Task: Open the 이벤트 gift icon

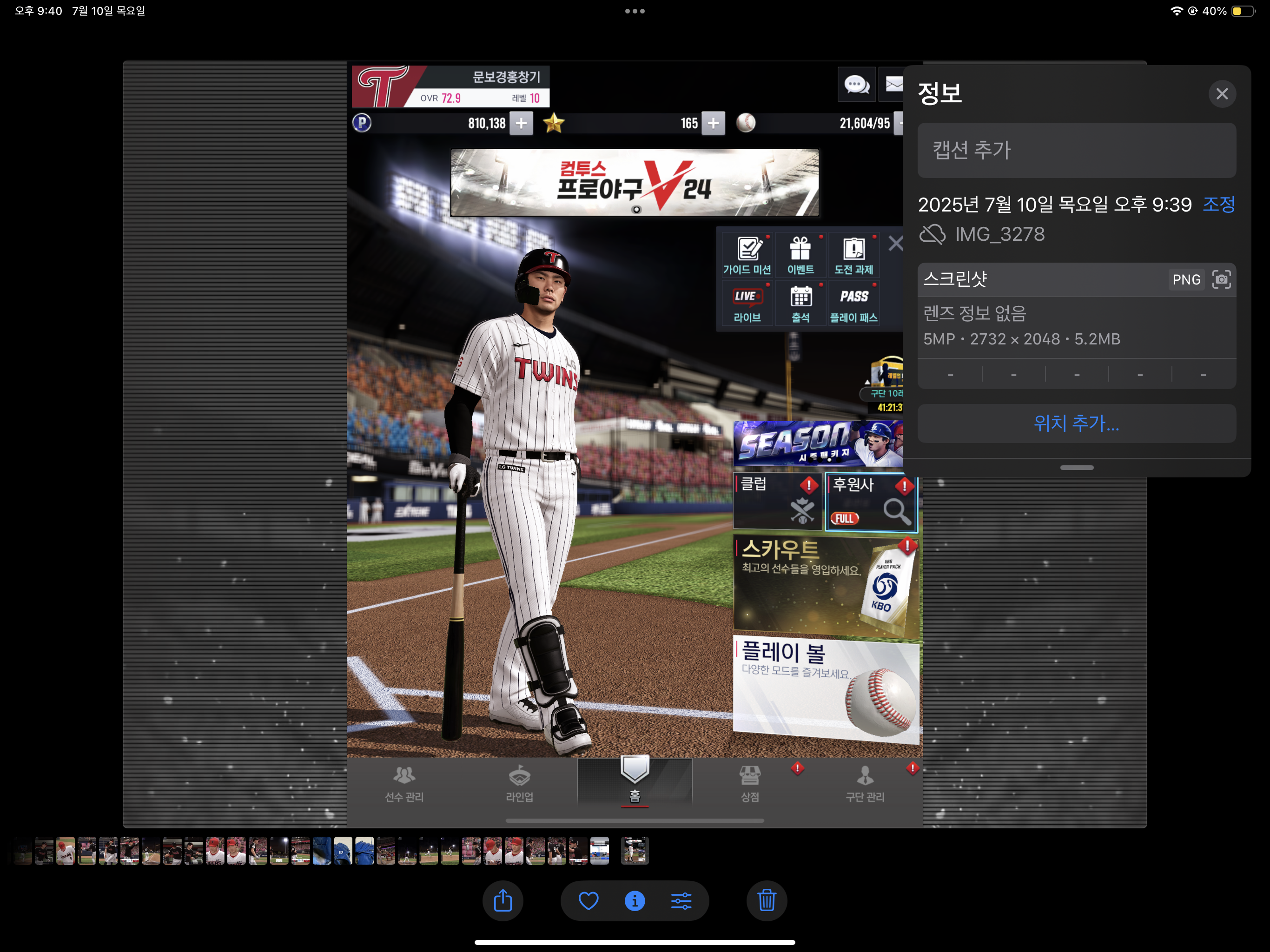Action: pyautogui.click(x=800, y=256)
